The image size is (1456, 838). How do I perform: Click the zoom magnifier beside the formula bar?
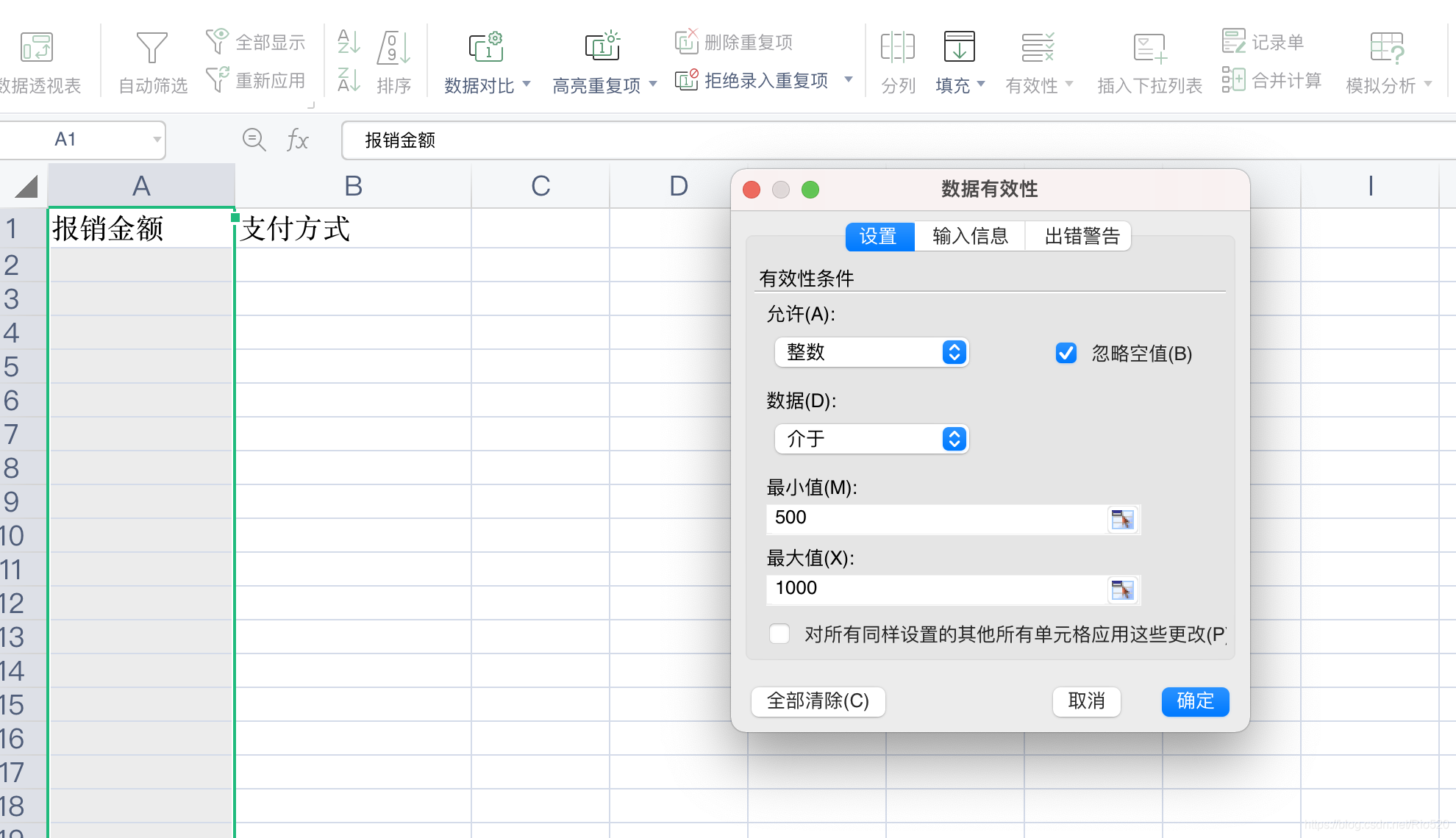pyautogui.click(x=254, y=140)
